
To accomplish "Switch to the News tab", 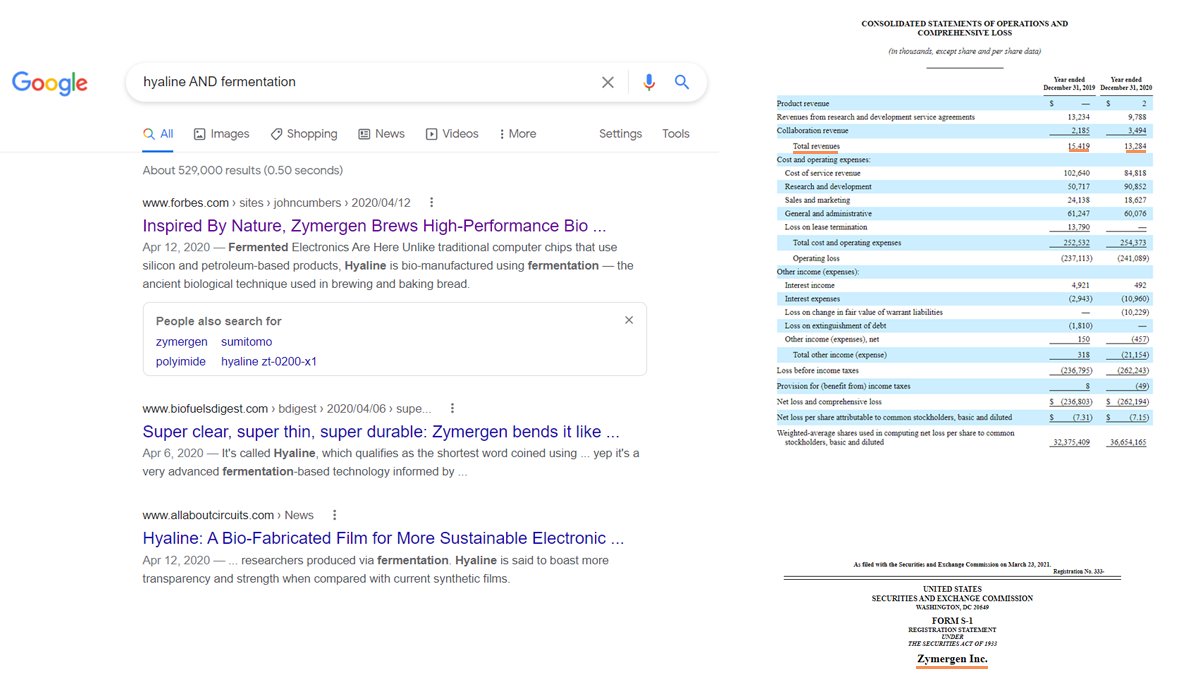I will (381, 133).
